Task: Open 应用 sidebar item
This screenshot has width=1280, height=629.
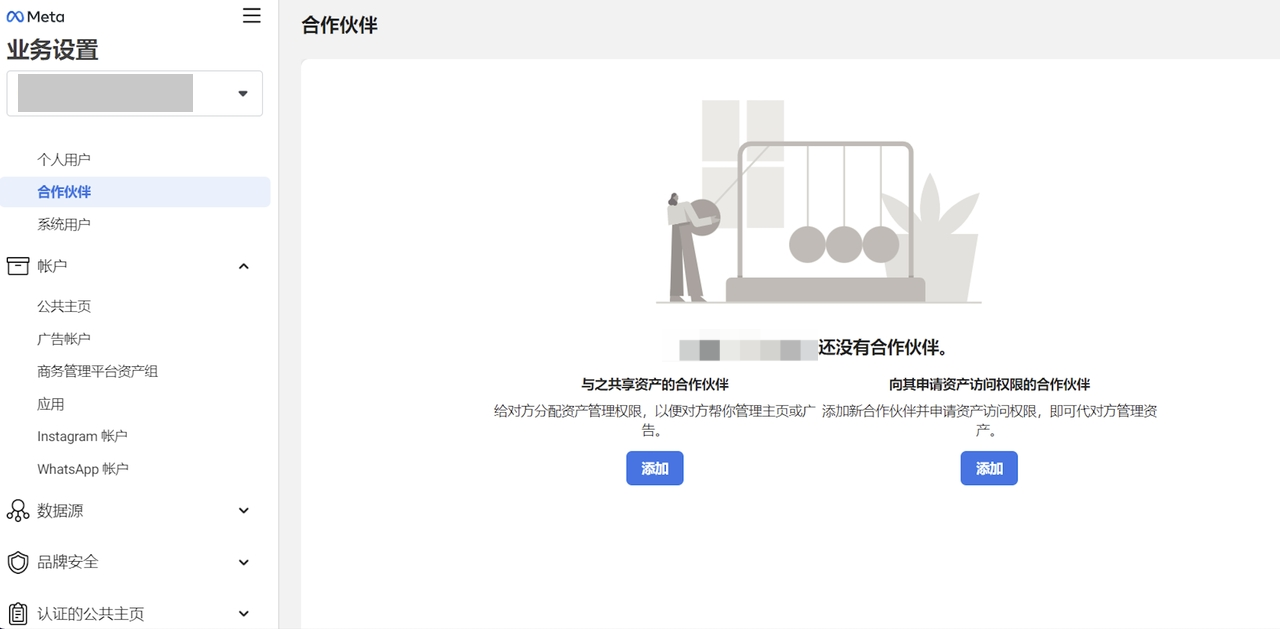Action: [x=51, y=404]
